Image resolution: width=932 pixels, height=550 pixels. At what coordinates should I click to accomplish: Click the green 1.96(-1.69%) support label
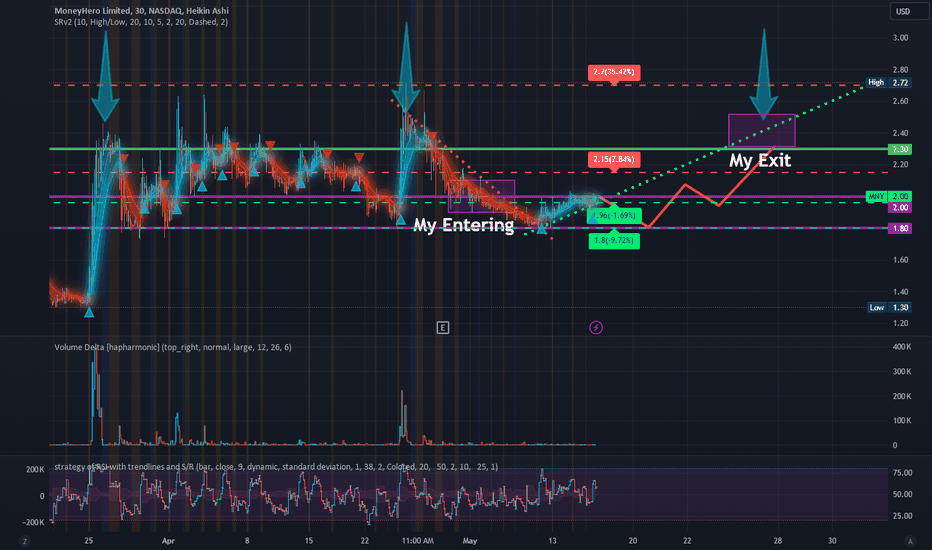pyautogui.click(x=614, y=215)
